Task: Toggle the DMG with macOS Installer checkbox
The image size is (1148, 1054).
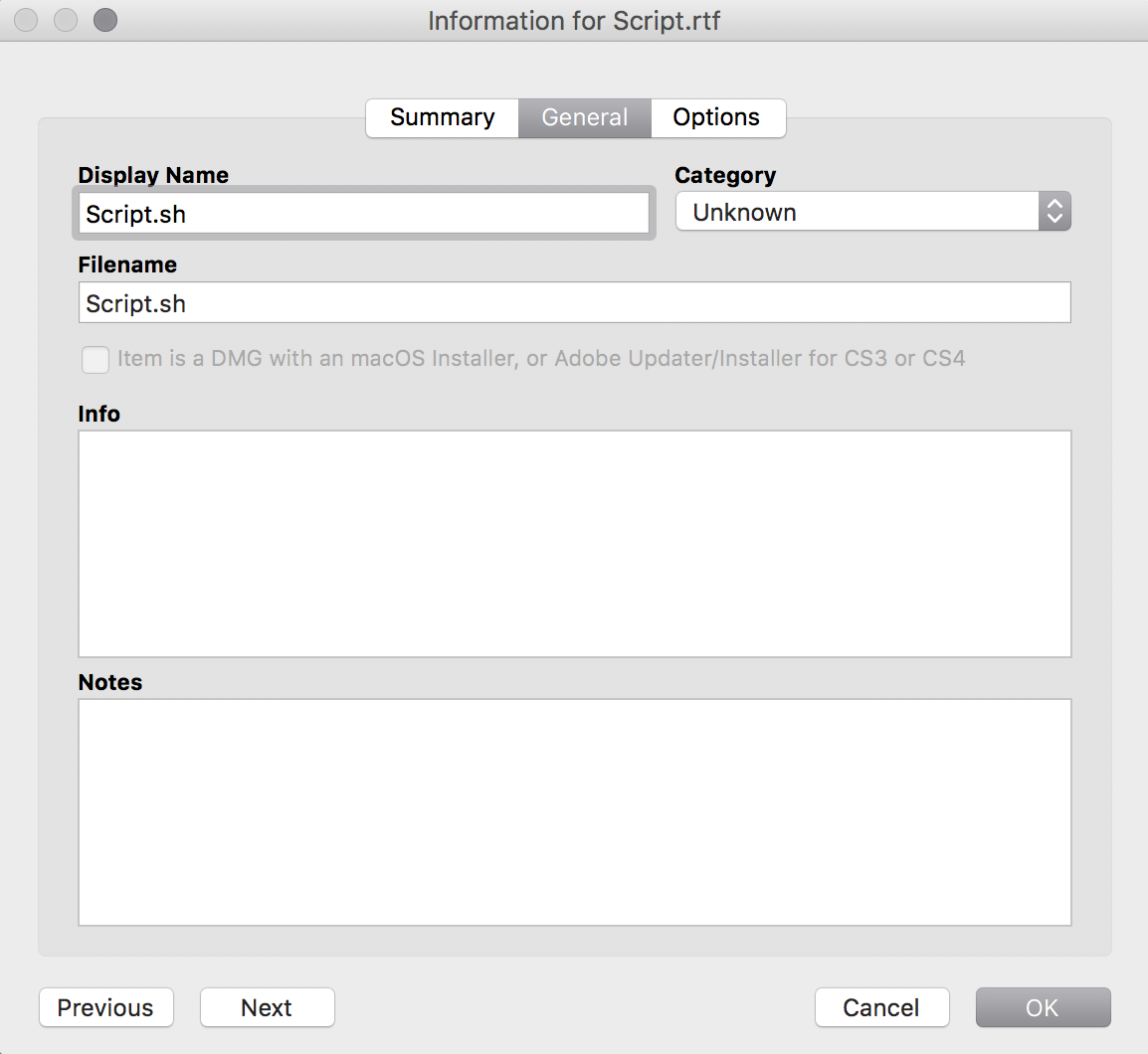Action: point(96,359)
